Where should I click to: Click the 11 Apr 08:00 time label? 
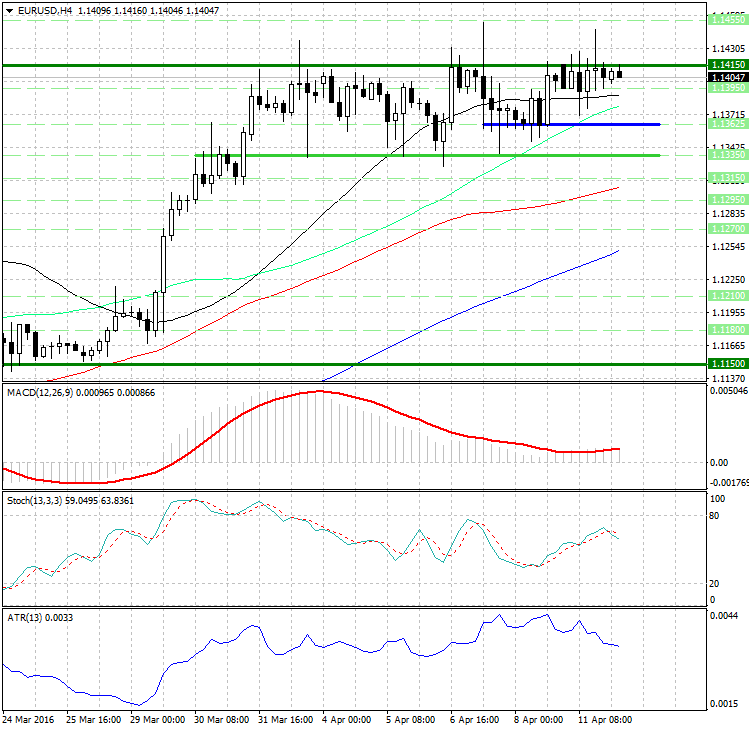pos(606,720)
